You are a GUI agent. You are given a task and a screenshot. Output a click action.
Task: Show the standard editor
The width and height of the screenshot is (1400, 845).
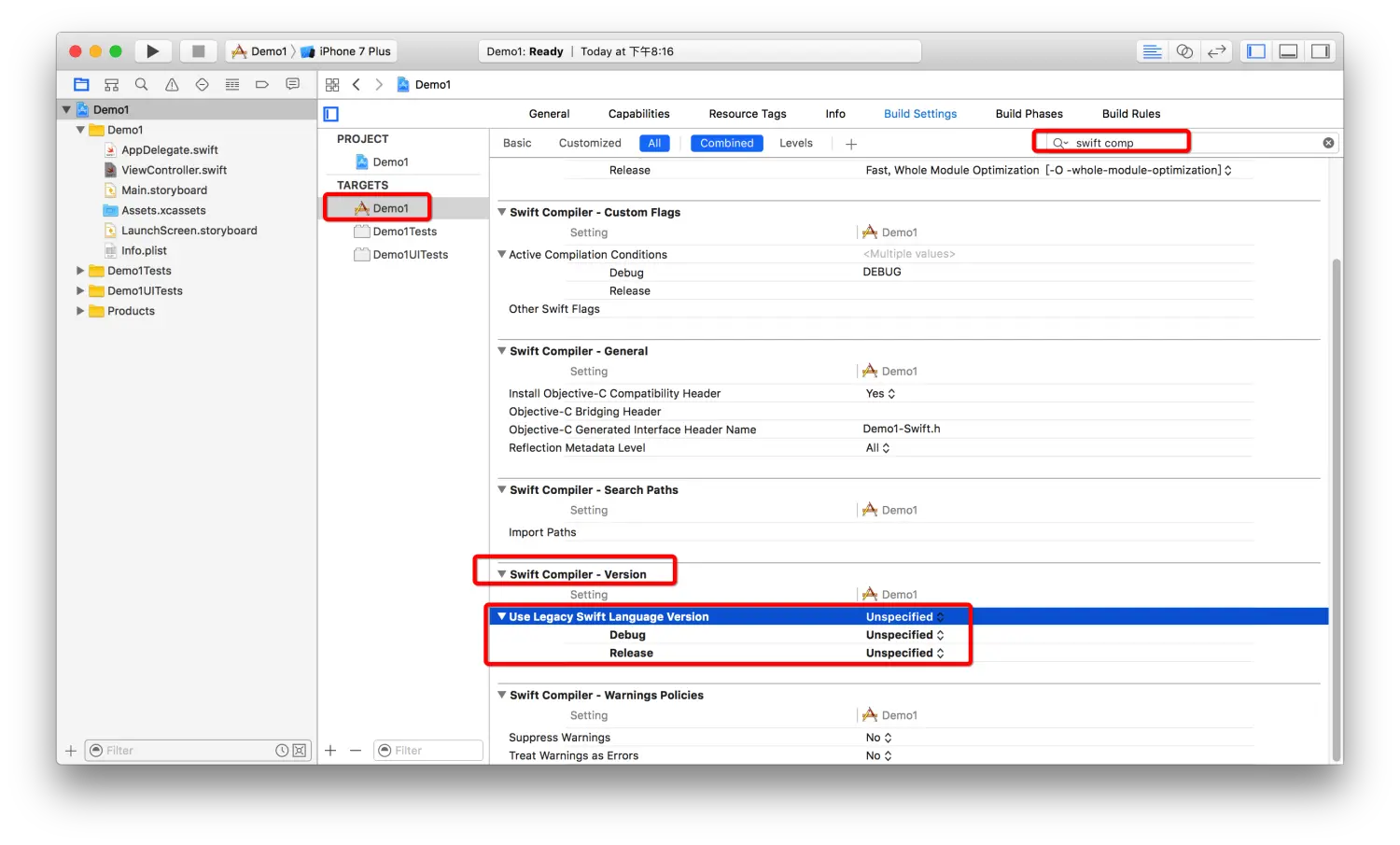pyautogui.click(x=1153, y=51)
